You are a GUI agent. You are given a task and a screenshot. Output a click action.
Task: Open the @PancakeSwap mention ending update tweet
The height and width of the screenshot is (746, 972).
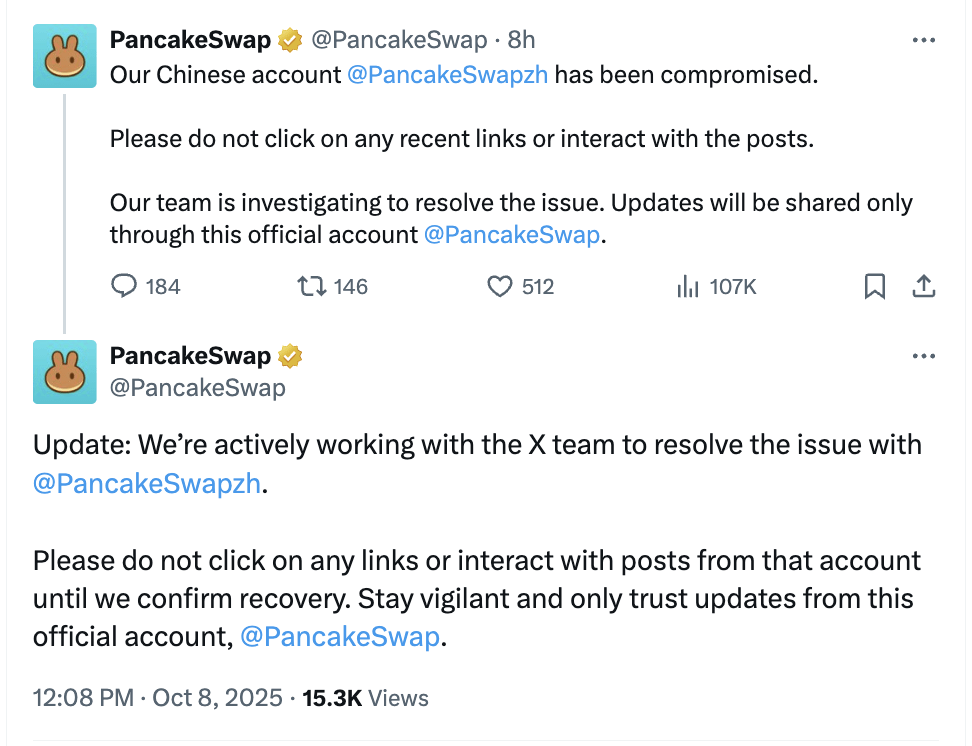pyautogui.click(x=340, y=637)
